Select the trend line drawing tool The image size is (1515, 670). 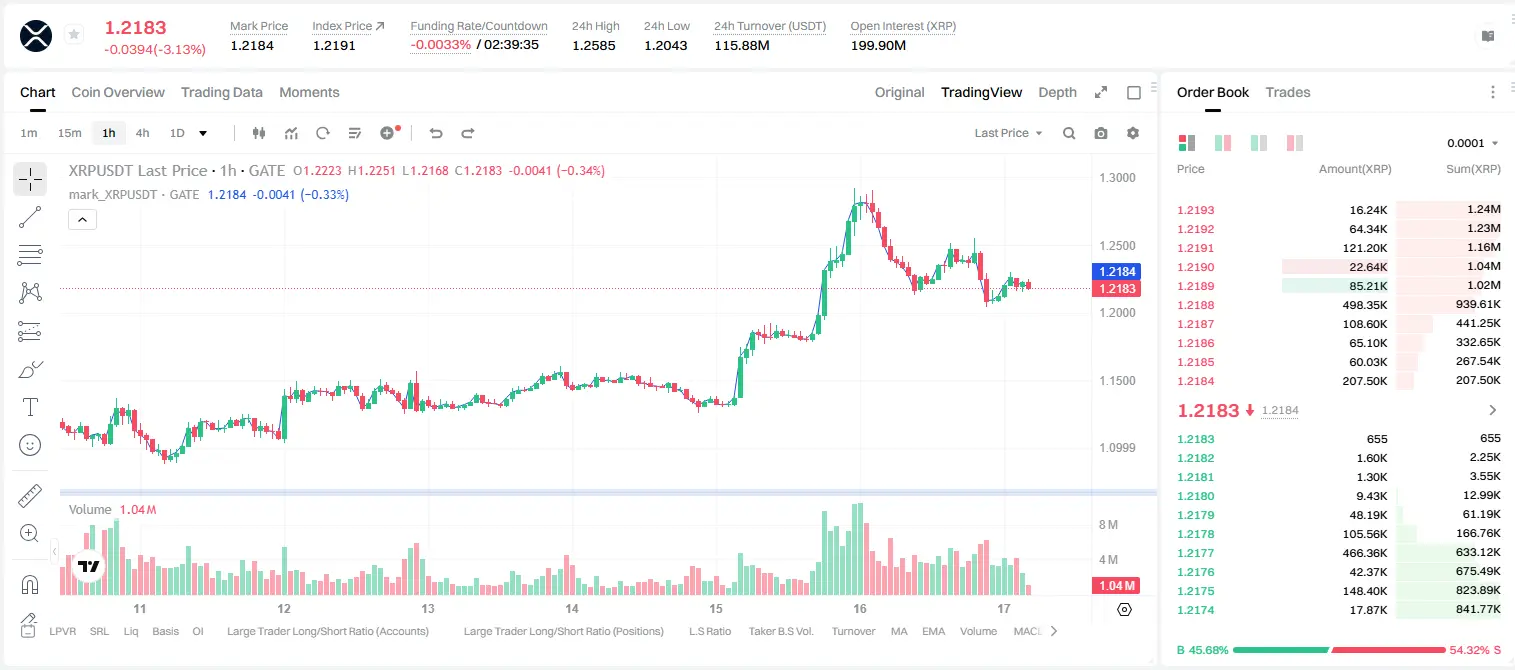tap(30, 217)
